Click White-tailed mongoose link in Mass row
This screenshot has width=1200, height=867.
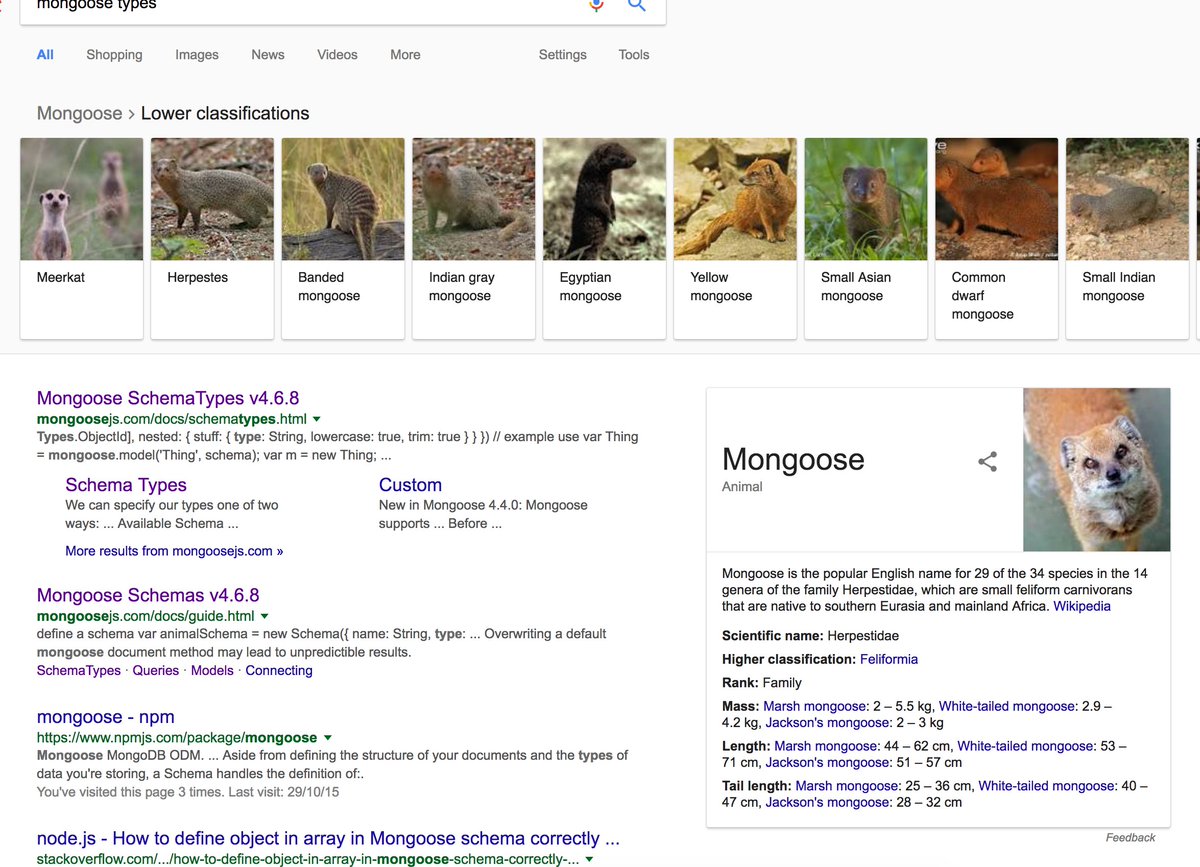pos(1008,706)
